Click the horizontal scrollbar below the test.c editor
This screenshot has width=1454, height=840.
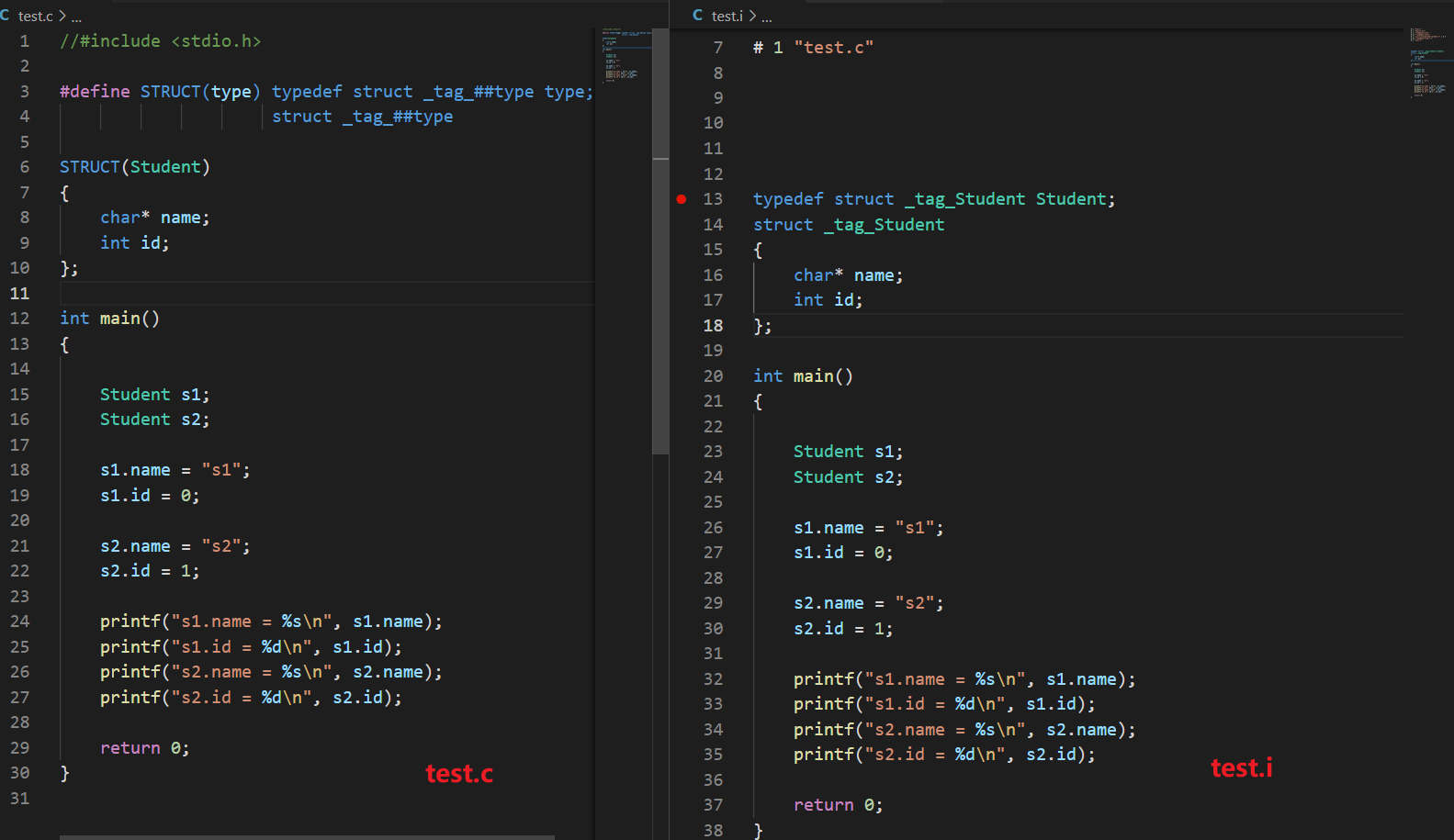click(x=307, y=836)
